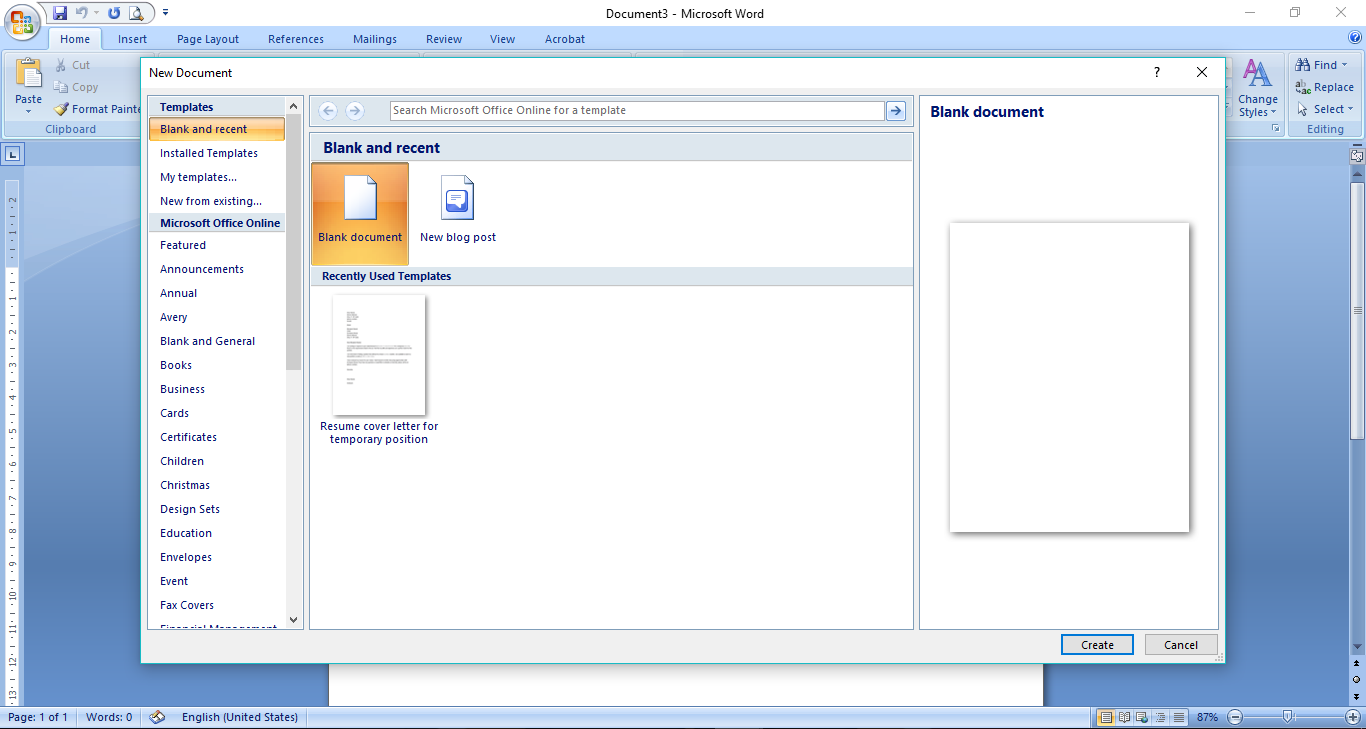
Task: Click the Replace icon
Action: [x=1303, y=87]
